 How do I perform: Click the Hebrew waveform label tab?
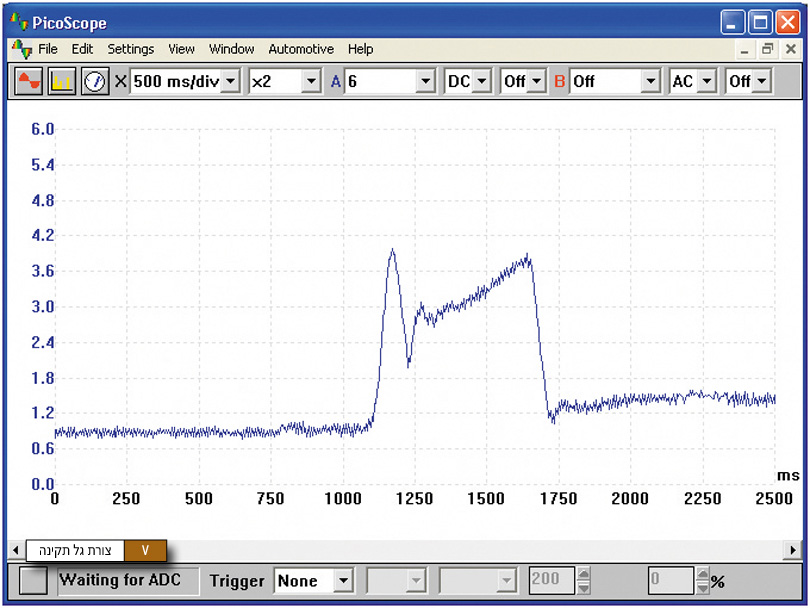pos(74,550)
